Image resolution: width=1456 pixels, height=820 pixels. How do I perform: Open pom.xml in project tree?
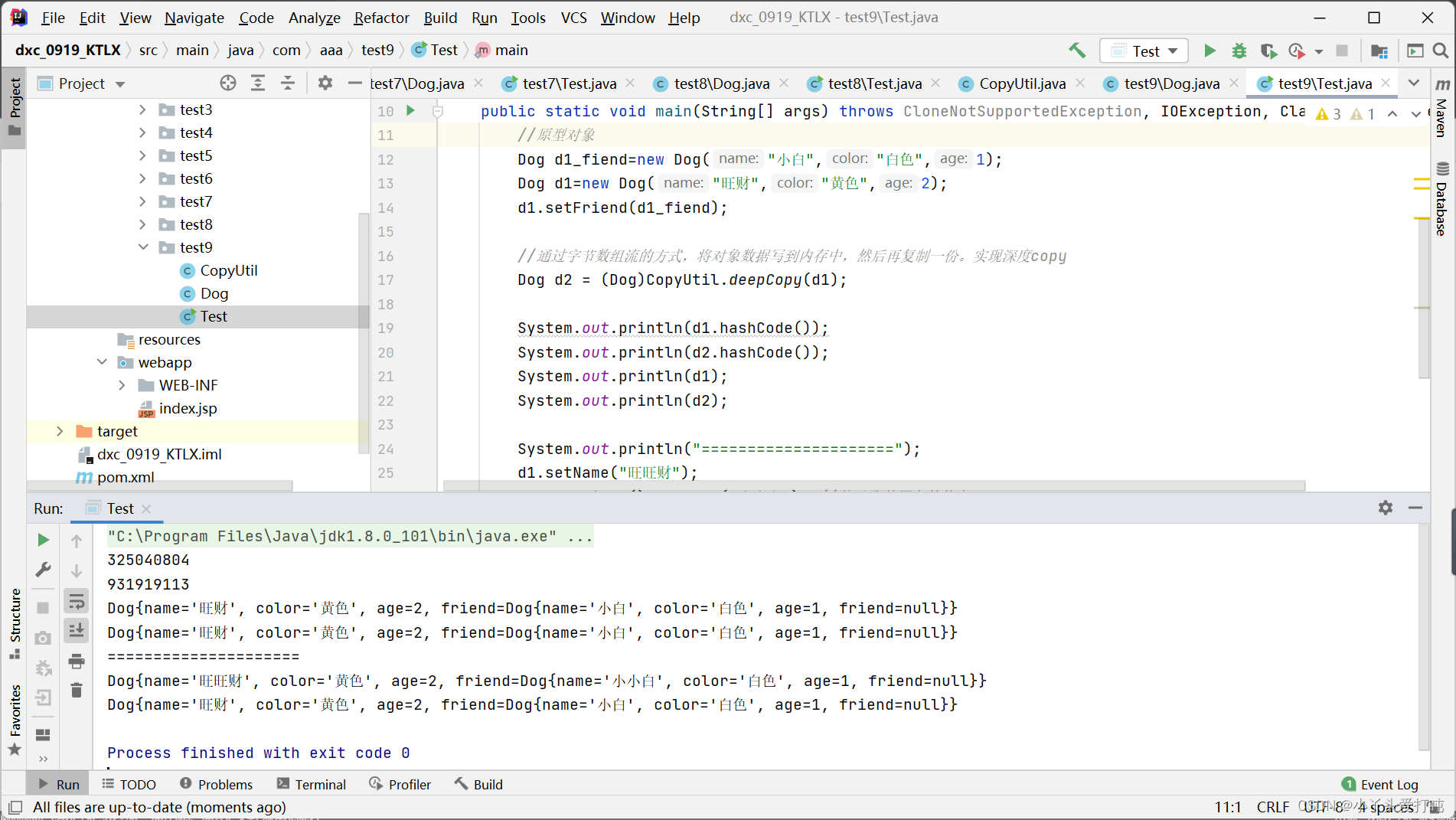point(126,477)
